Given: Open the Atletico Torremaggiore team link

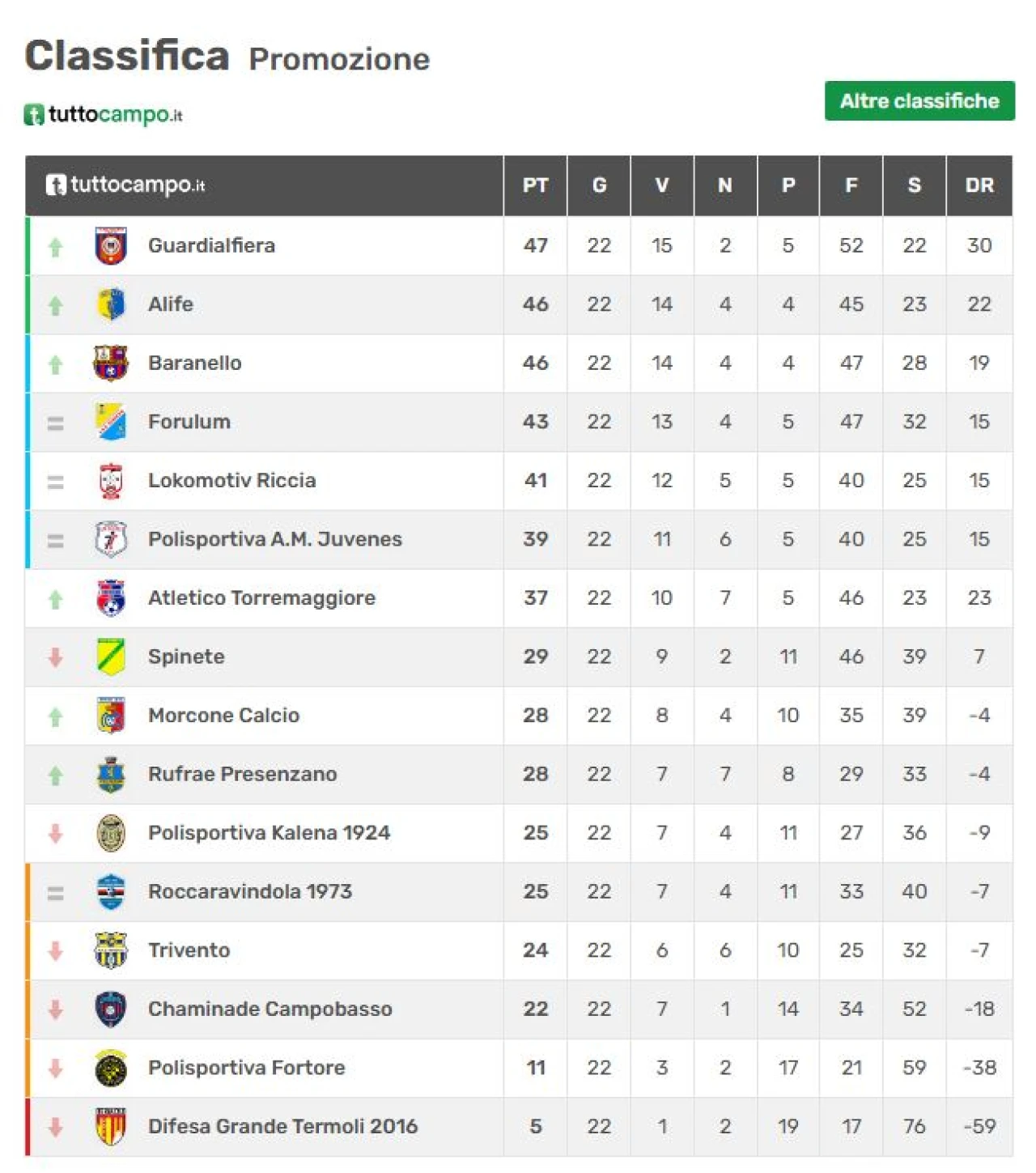Looking at the screenshot, I should point(261,598).
